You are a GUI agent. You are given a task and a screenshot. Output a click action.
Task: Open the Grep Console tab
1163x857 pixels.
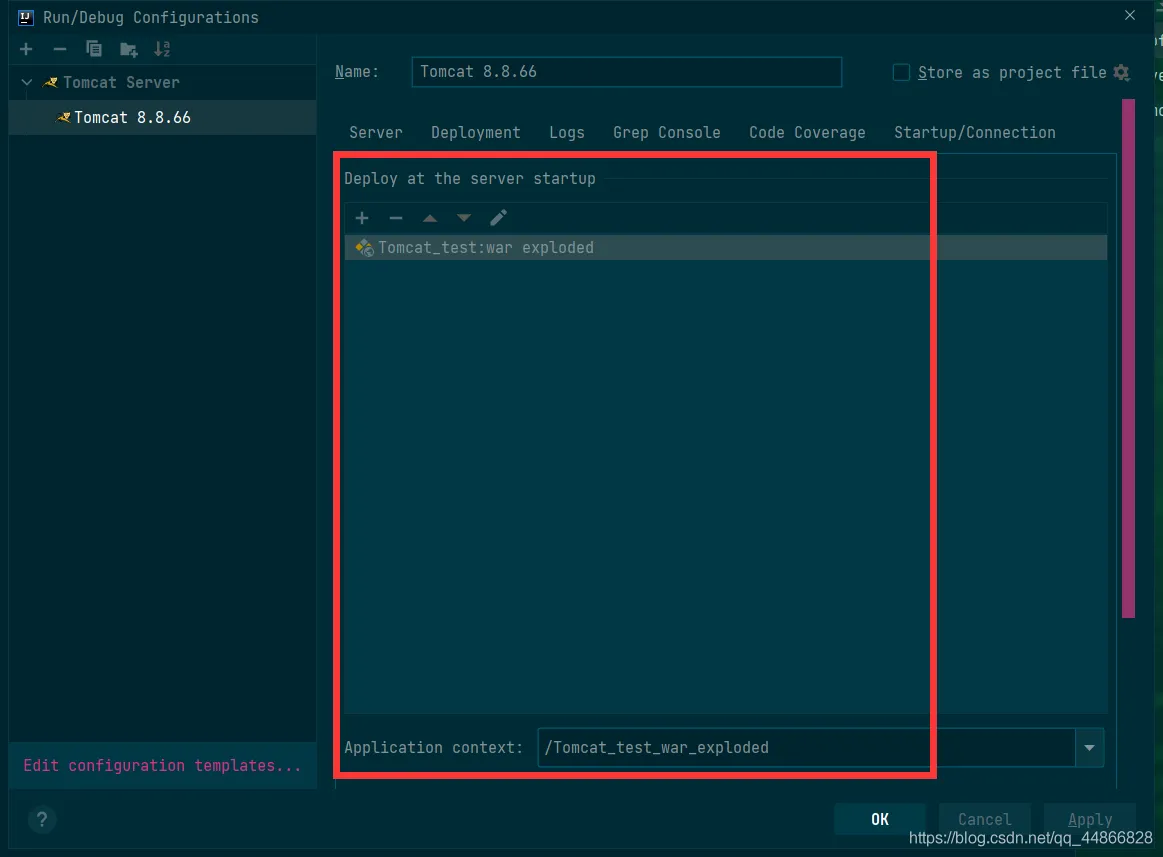click(667, 132)
